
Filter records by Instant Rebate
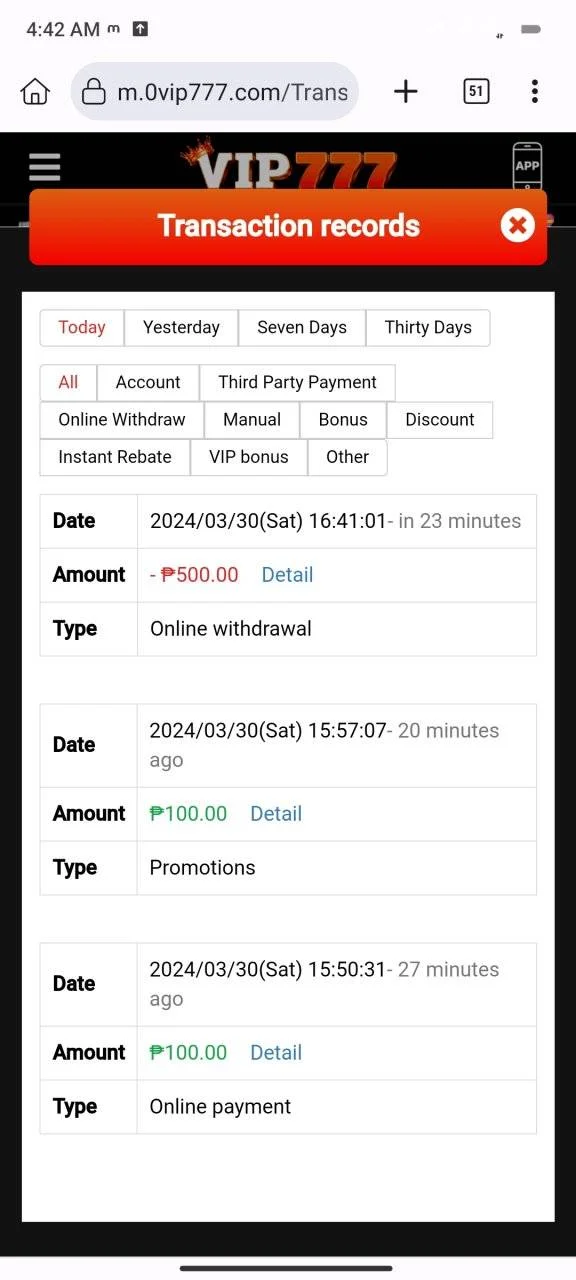tap(115, 457)
